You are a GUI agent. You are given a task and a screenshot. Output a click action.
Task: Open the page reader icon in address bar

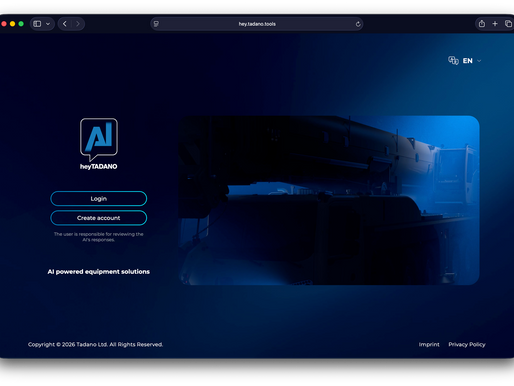[x=156, y=24]
